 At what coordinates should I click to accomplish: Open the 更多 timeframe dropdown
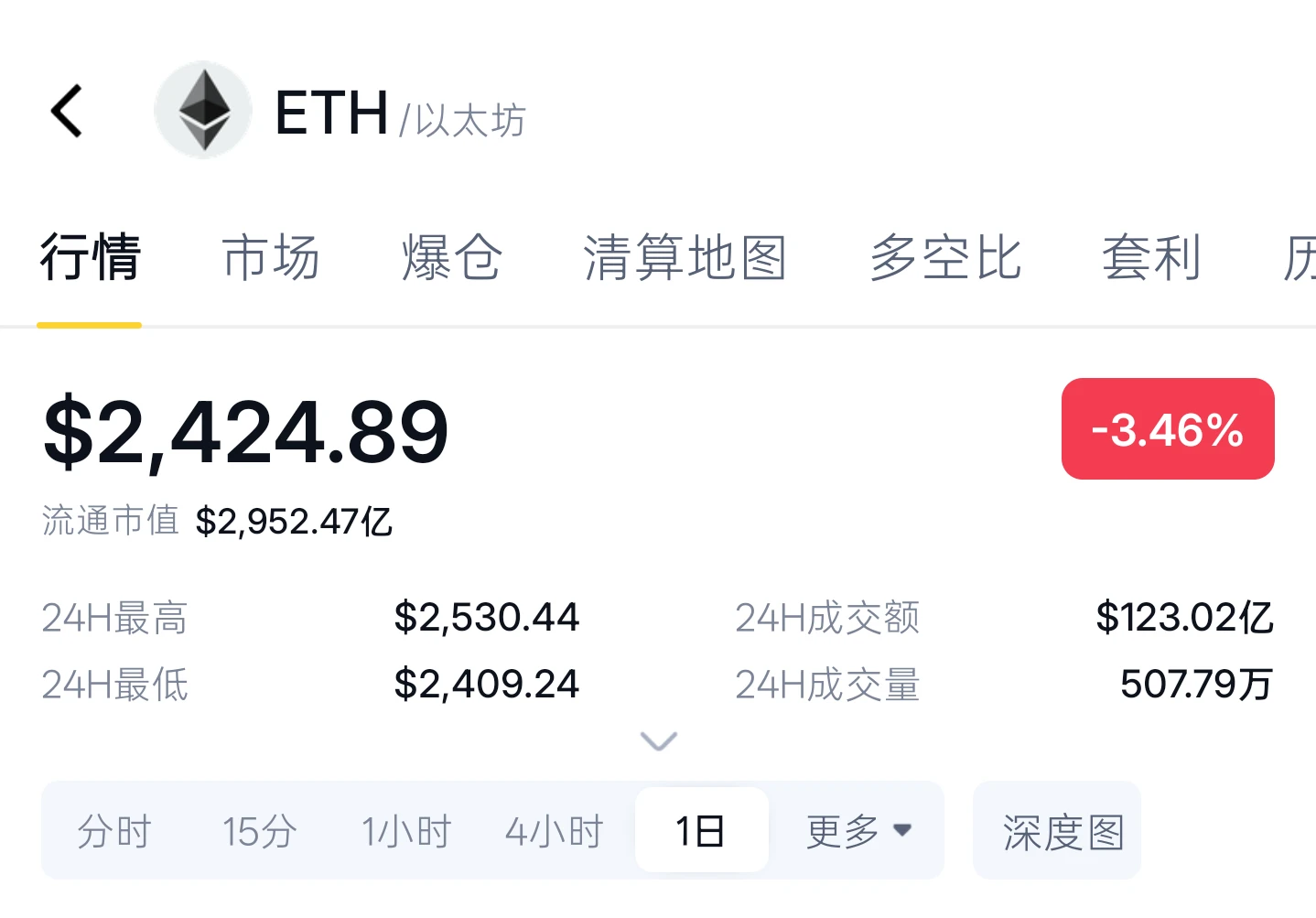(858, 831)
